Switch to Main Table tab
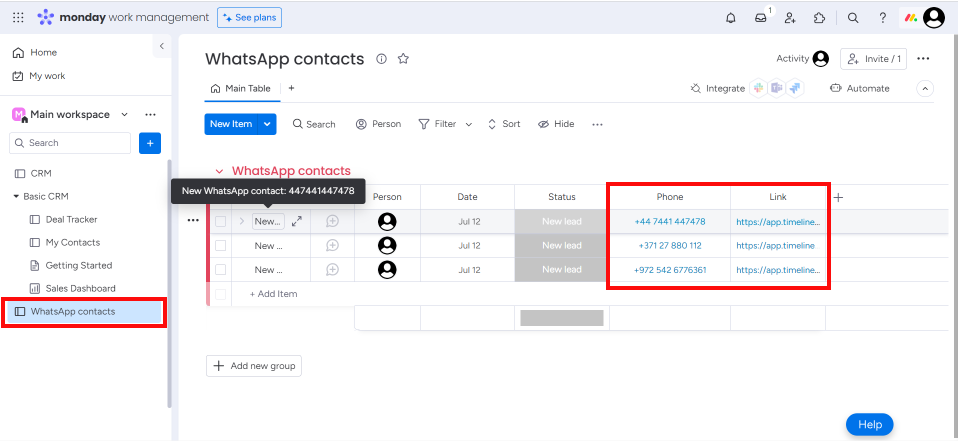This screenshot has width=958, height=441. pos(241,88)
